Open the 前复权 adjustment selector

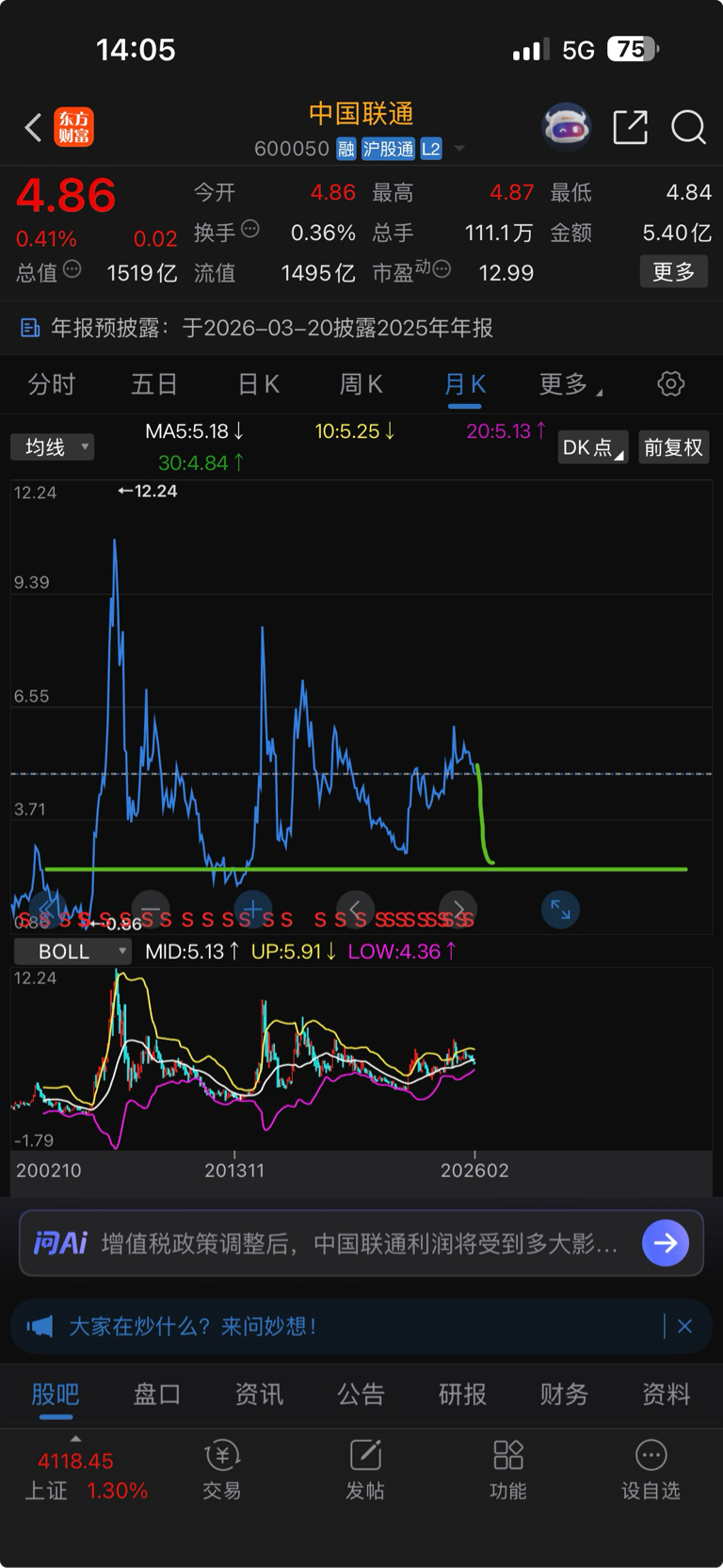tap(674, 447)
